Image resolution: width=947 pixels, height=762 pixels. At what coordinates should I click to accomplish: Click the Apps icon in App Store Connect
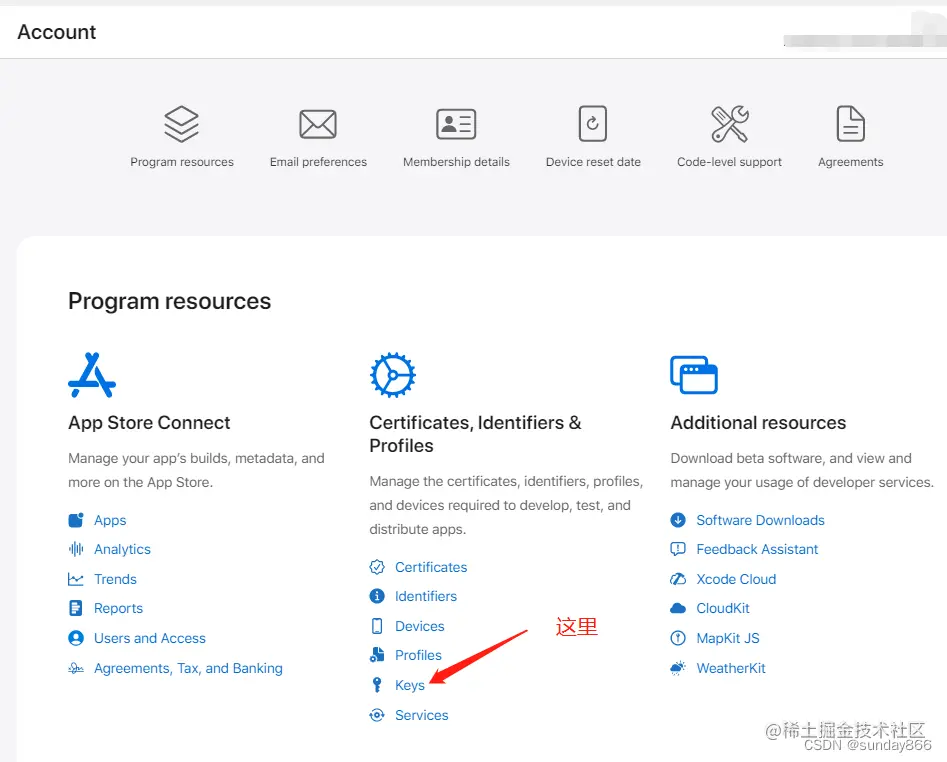[x=75, y=520]
